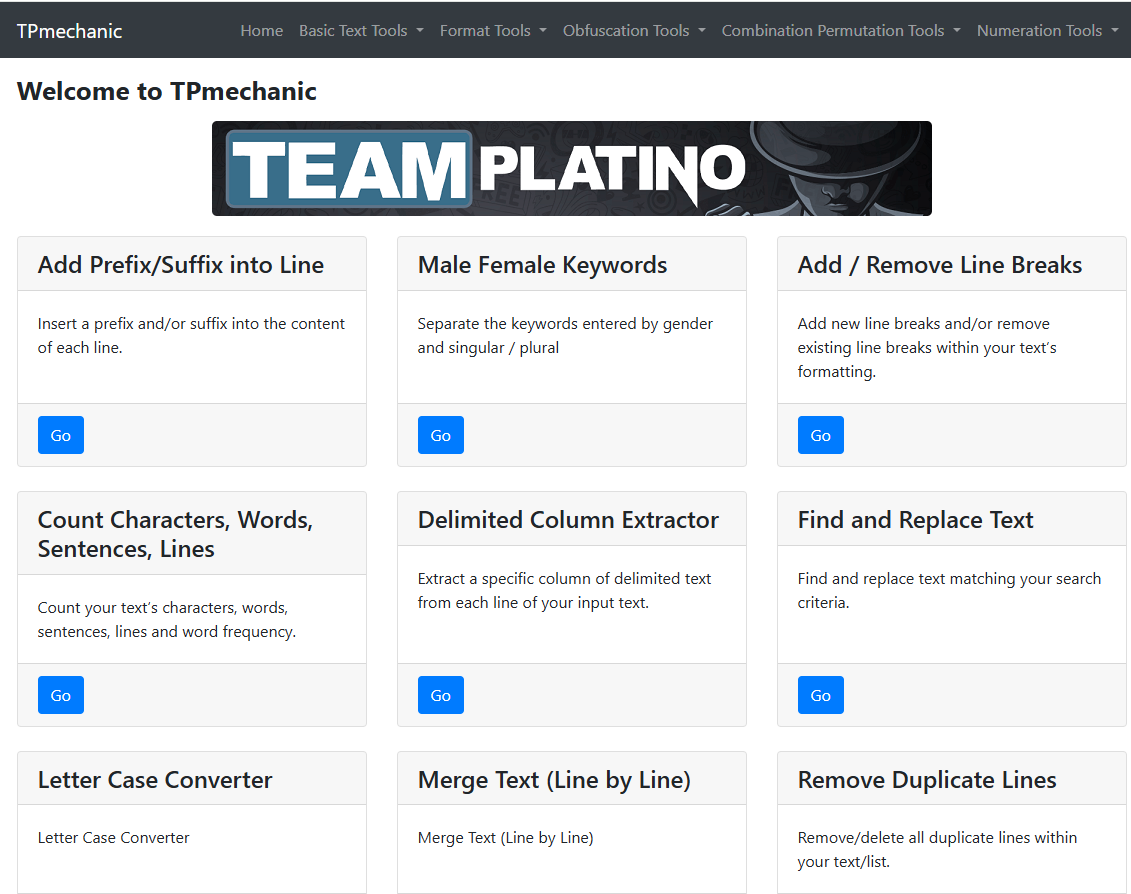Screen dimensions: 1131x894
Task: Click the 'Merge Text (Line by Line)' description text
Action: tap(506, 837)
